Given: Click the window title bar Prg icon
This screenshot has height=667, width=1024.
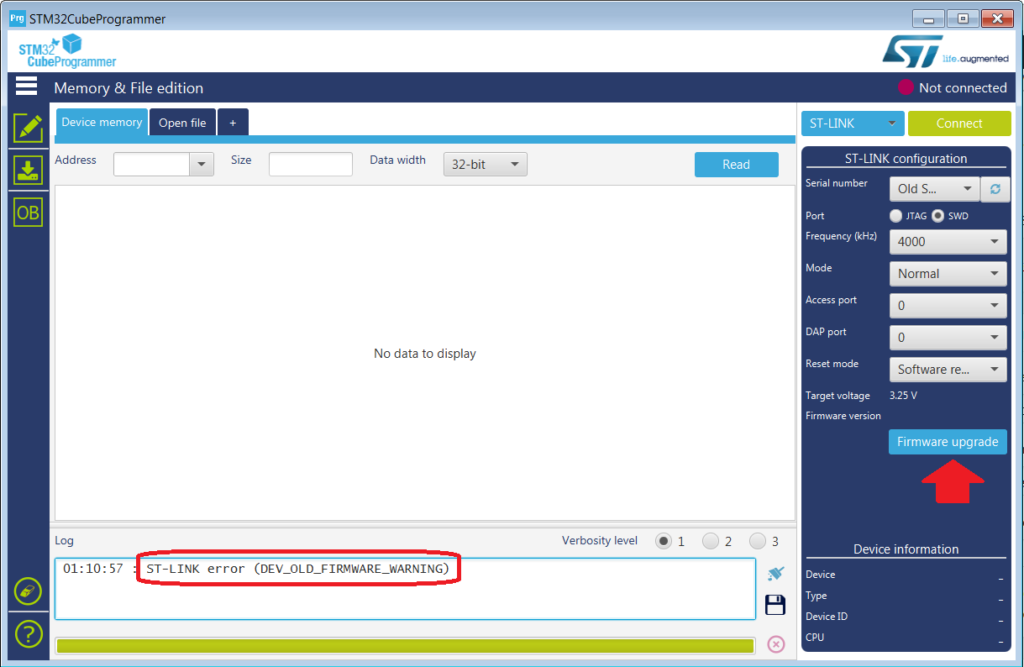Looking at the screenshot, I should pos(17,18).
